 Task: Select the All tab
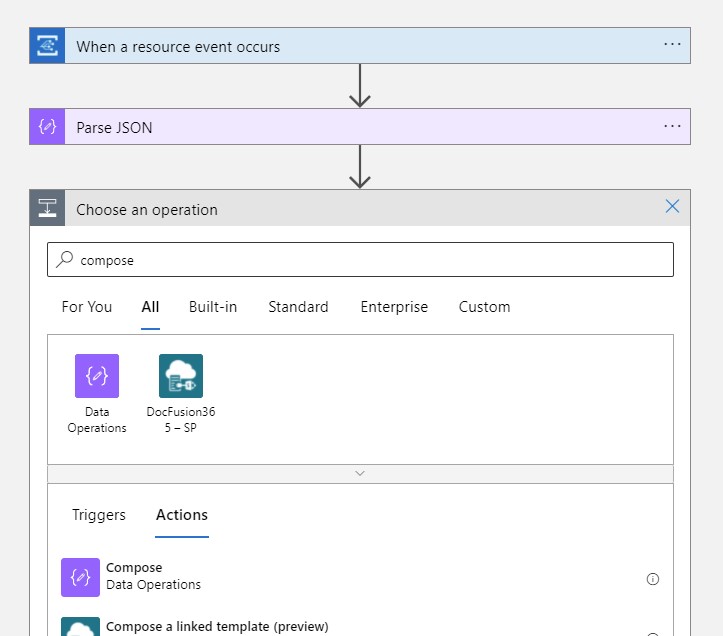click(x=150, y=307)
